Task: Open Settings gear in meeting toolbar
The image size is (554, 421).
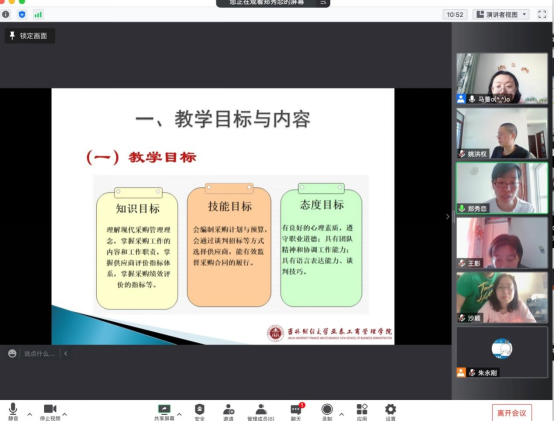Action: click(390, 412)
